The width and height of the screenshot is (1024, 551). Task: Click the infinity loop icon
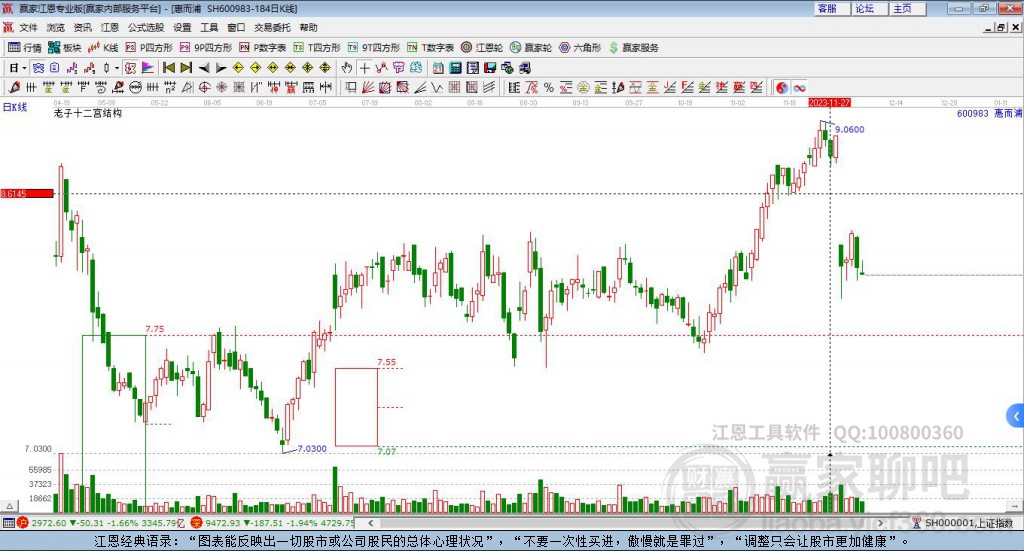pos(799,87)
